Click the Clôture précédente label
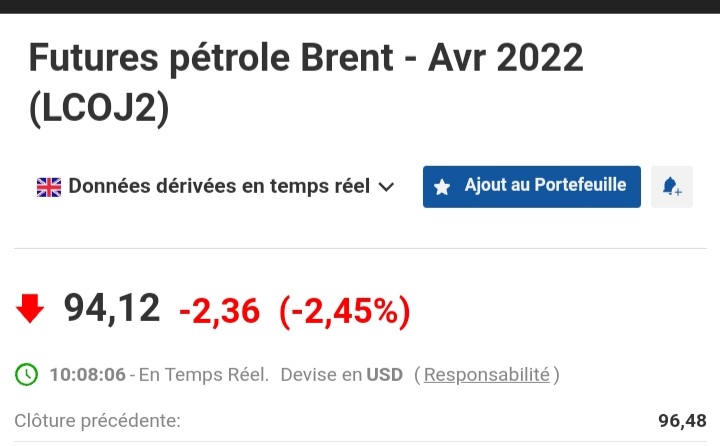The width and height of the screenshot is (720, 446). 98,421
